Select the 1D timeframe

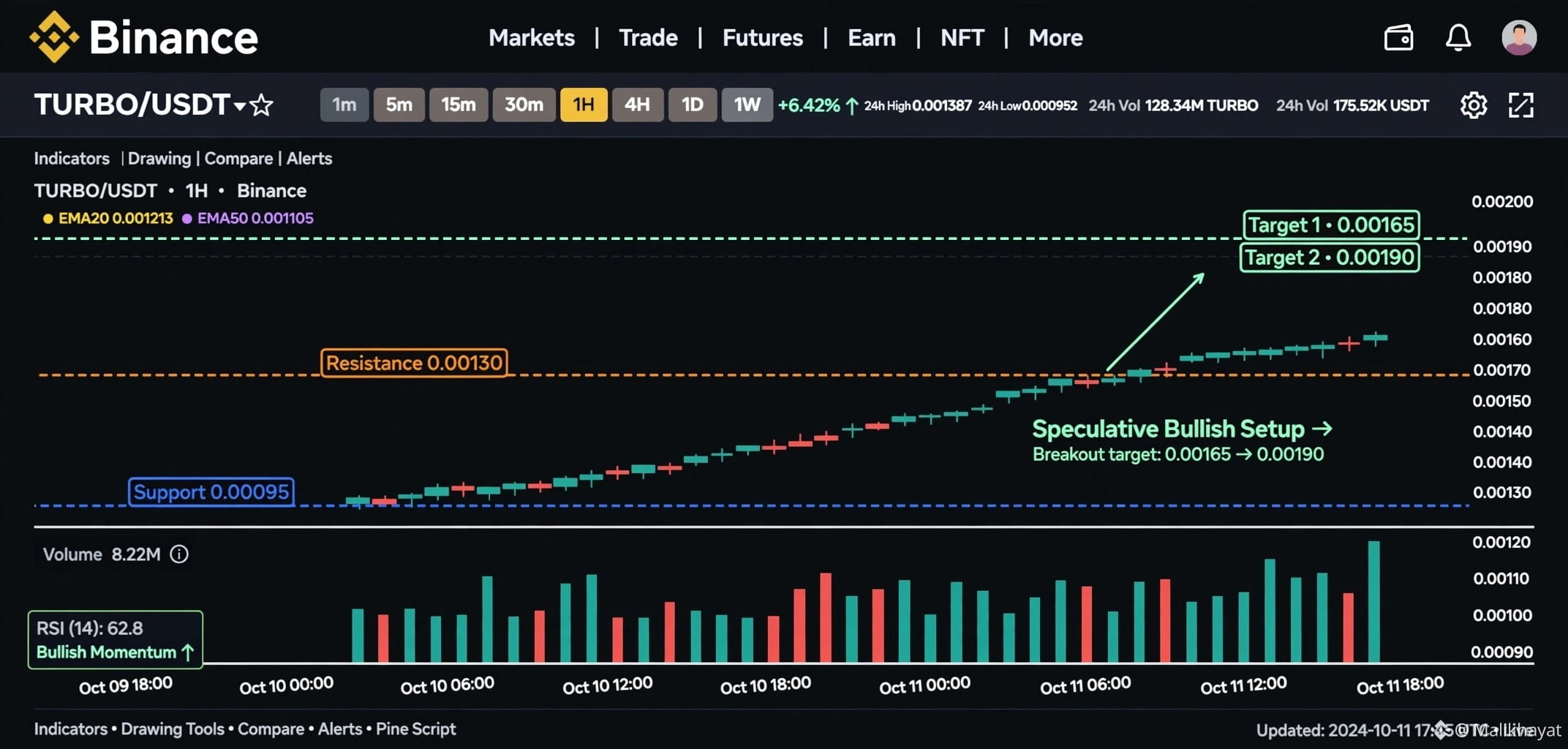[x=693, y=105]
